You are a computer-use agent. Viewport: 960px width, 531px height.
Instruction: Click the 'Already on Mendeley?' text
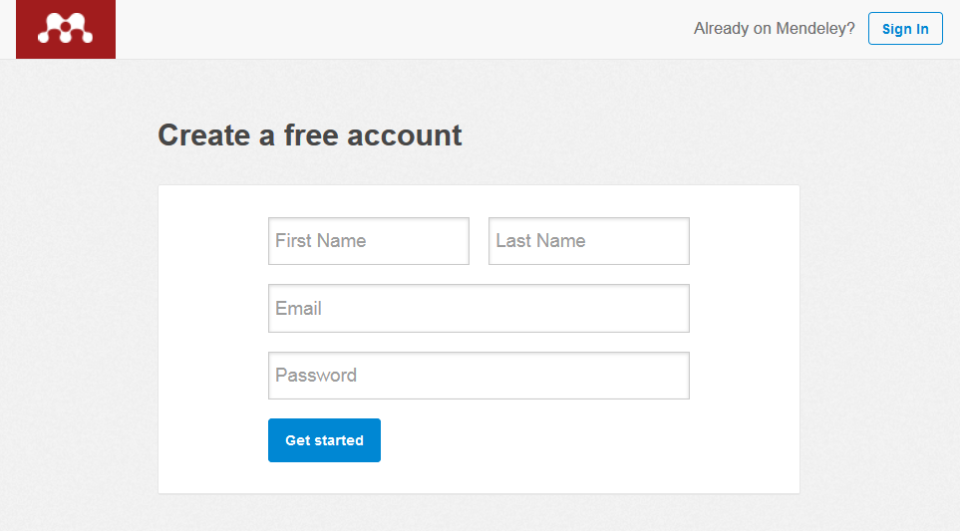click(x=774, y=29)
